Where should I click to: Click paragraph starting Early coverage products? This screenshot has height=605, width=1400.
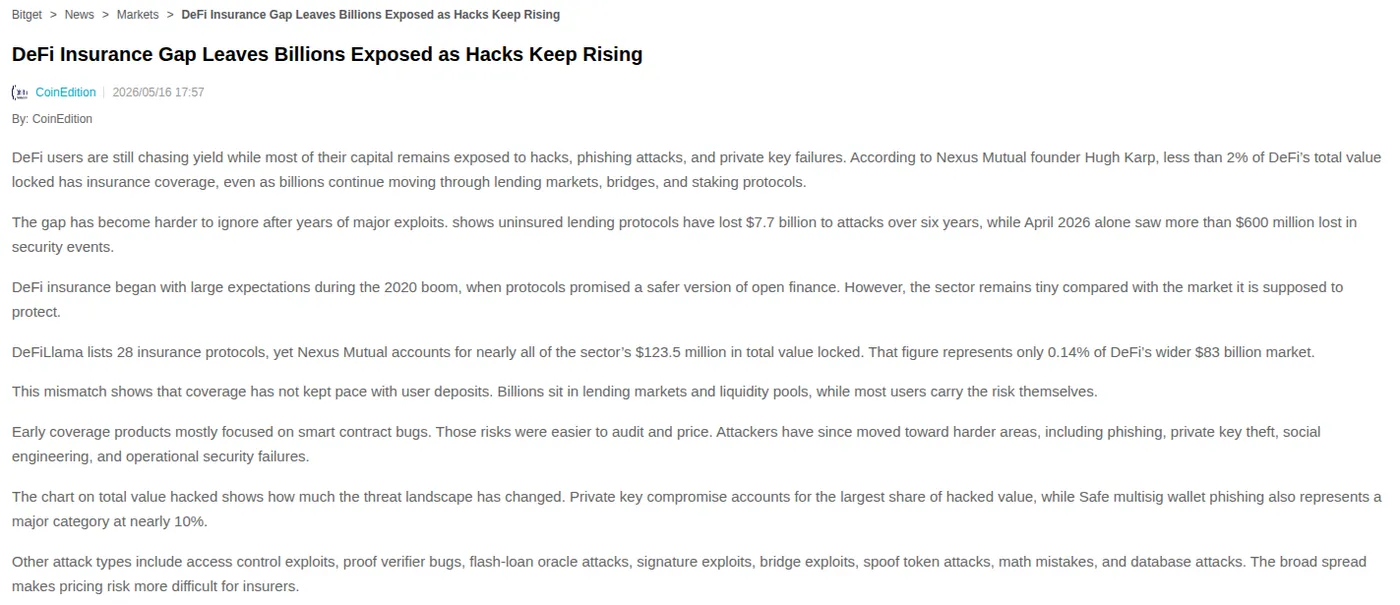click(666, 444)
